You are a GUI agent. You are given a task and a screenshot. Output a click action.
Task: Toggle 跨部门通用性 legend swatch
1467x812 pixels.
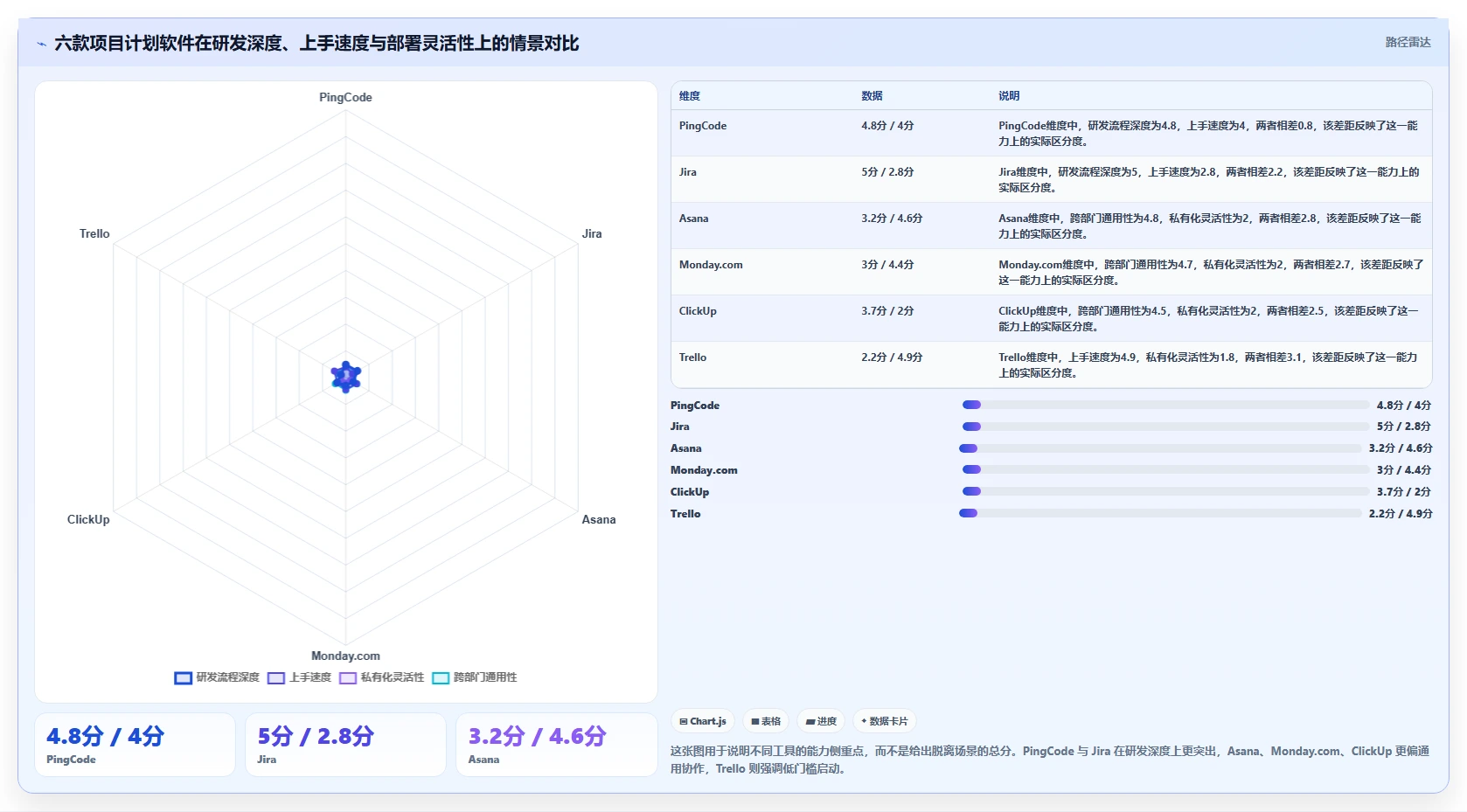pos(441,677)
